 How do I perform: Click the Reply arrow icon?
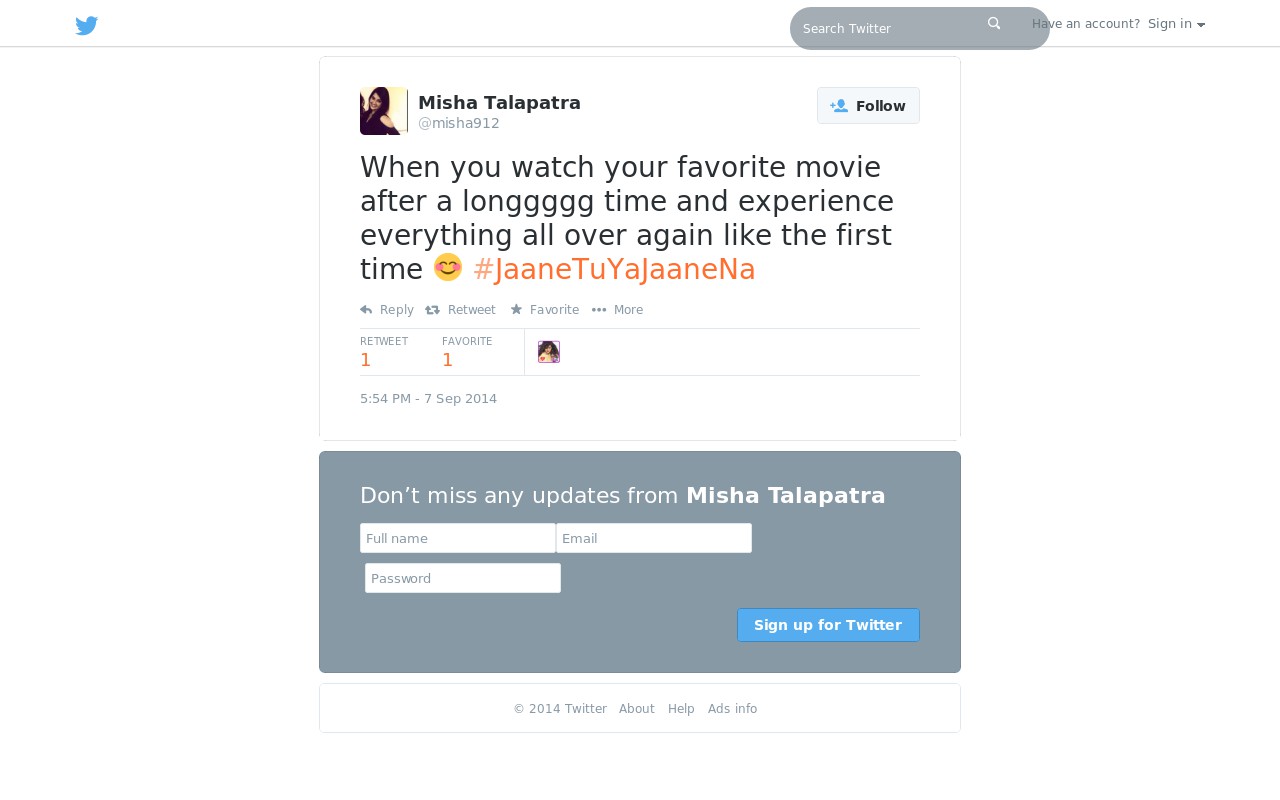pos(366,310)
